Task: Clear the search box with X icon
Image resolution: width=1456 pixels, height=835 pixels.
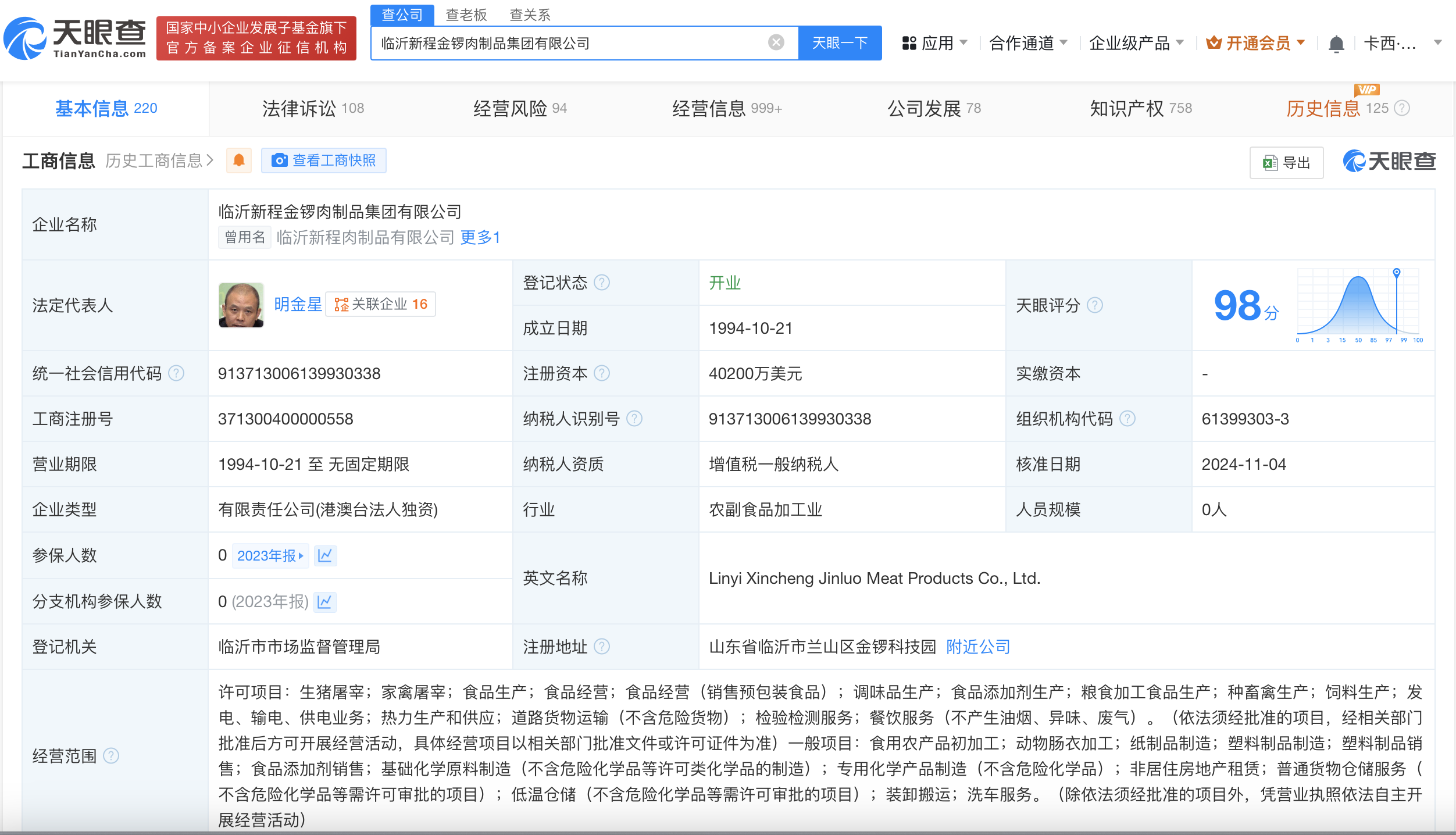Action: point(776,42)
